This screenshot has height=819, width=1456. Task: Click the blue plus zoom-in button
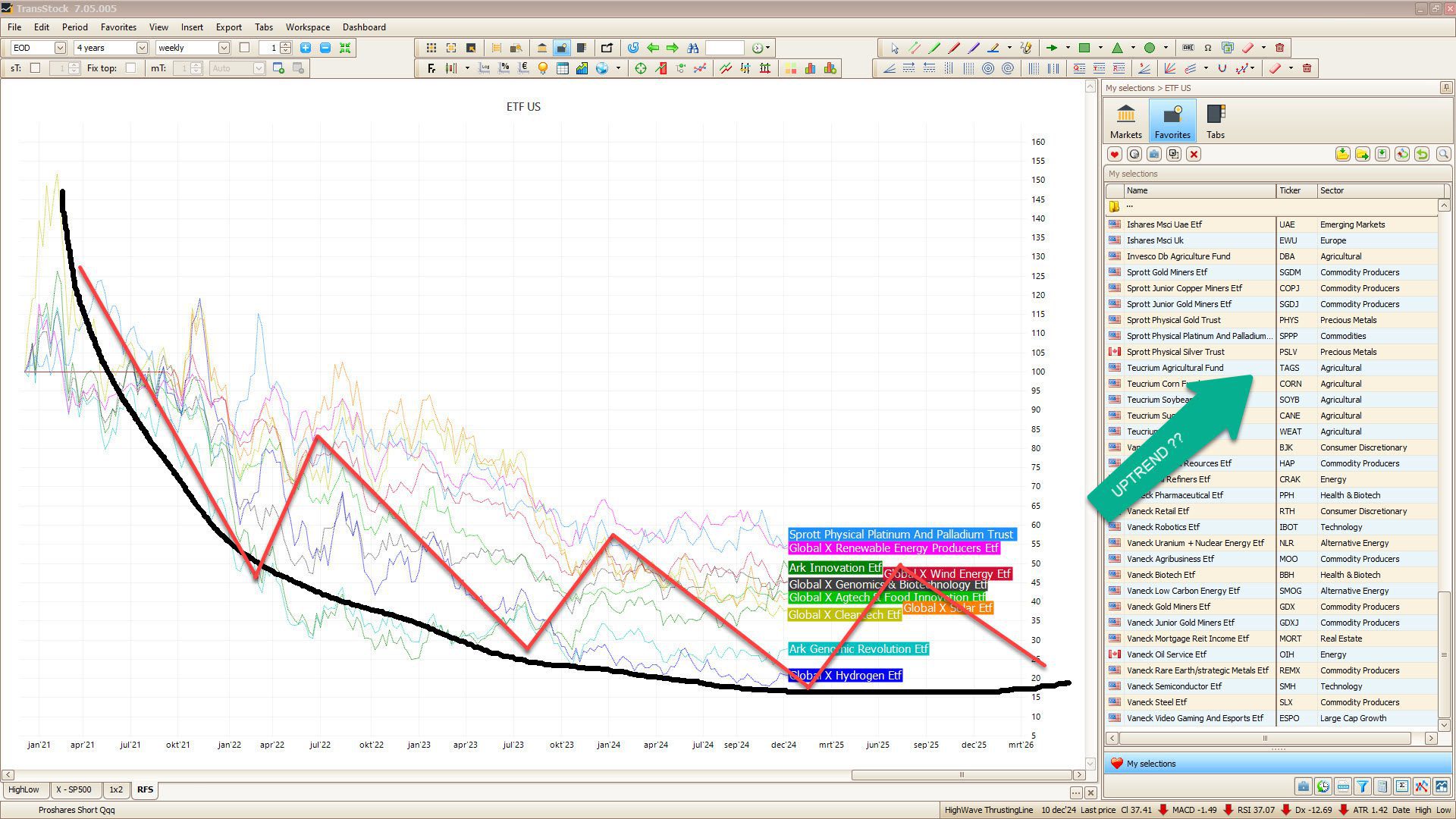(306, 48)
